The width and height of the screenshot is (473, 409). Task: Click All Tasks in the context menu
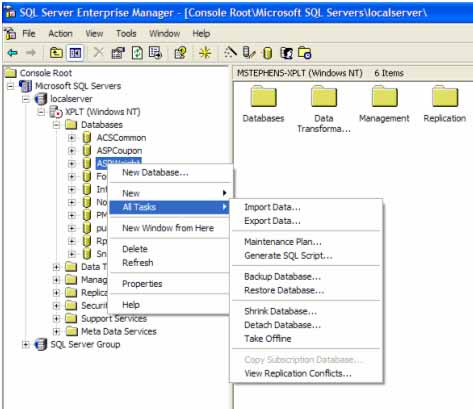point(169,207)
